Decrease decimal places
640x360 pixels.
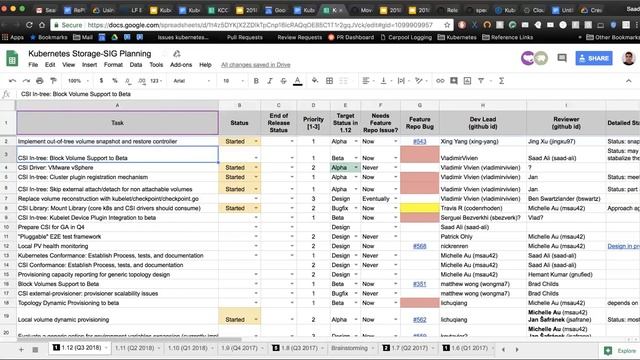[128, 81]
